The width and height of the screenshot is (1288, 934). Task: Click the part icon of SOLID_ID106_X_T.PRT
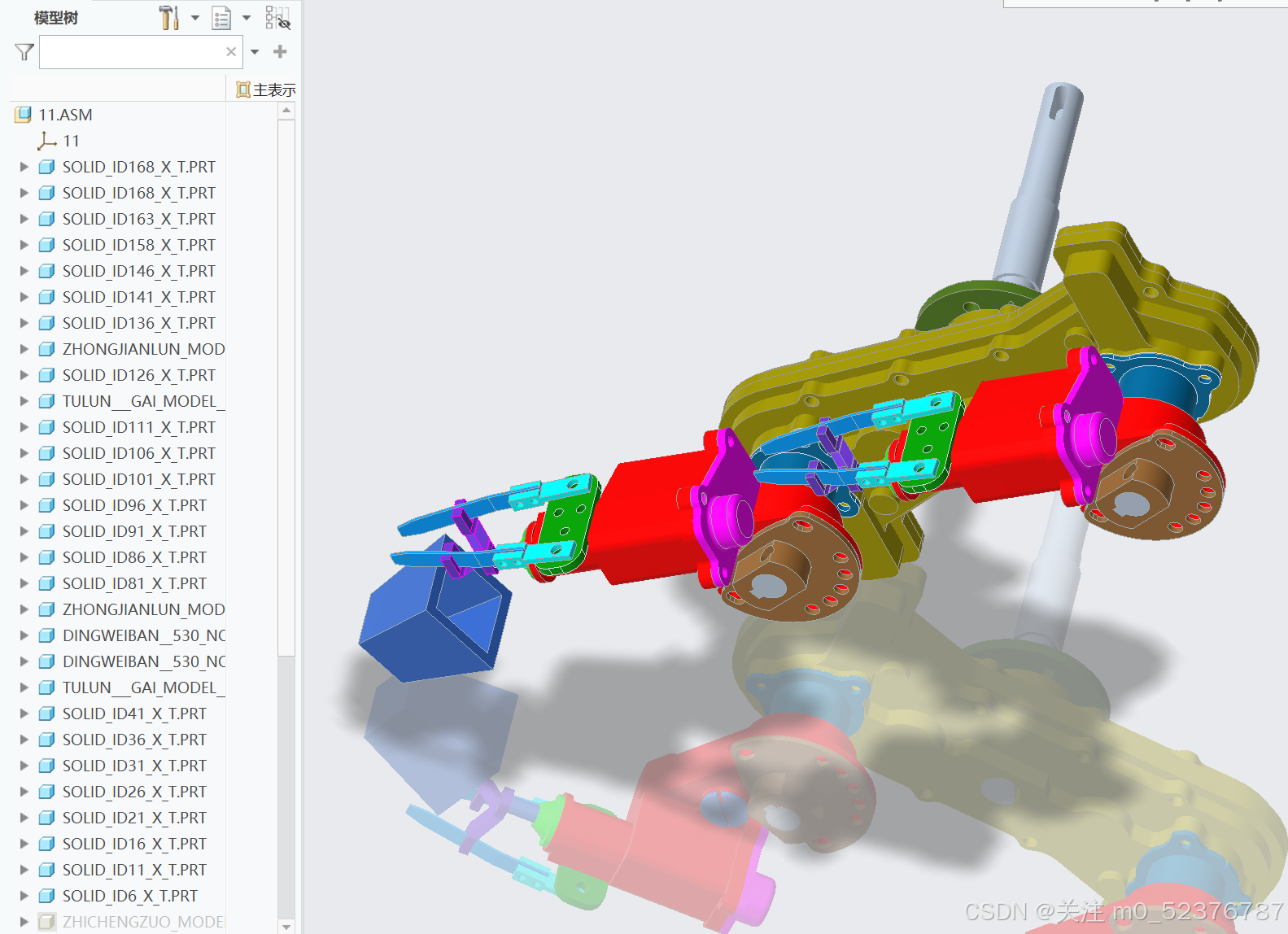point(47,453)
